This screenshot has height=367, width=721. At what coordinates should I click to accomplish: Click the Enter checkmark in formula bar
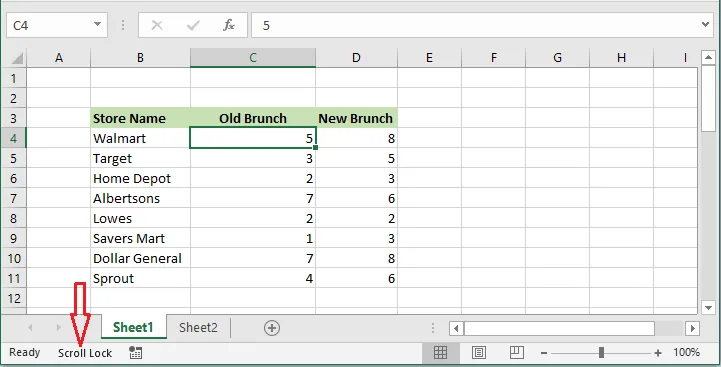(x=193, y=25)
